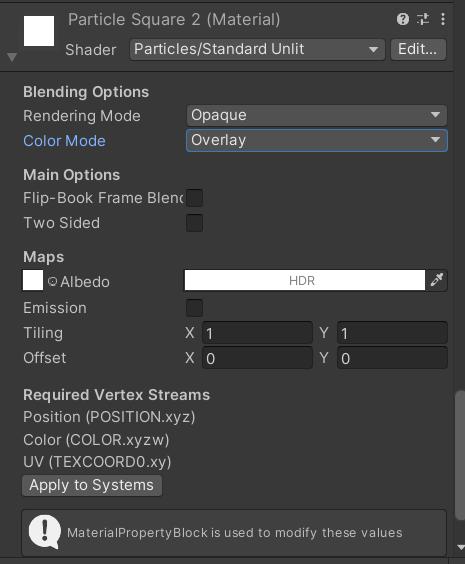Click the Edit... shader button
Screen dimensions: 465x564
click(418, 49)
